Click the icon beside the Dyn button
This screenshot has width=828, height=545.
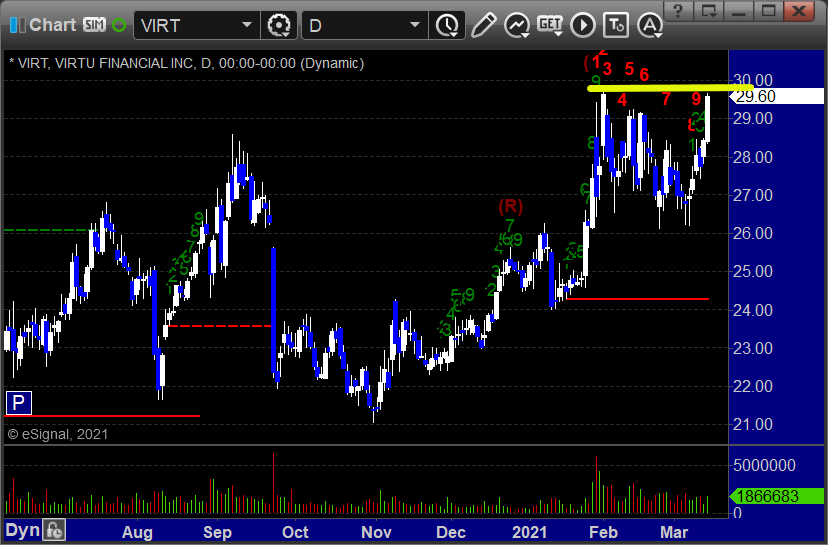(54, 530)
